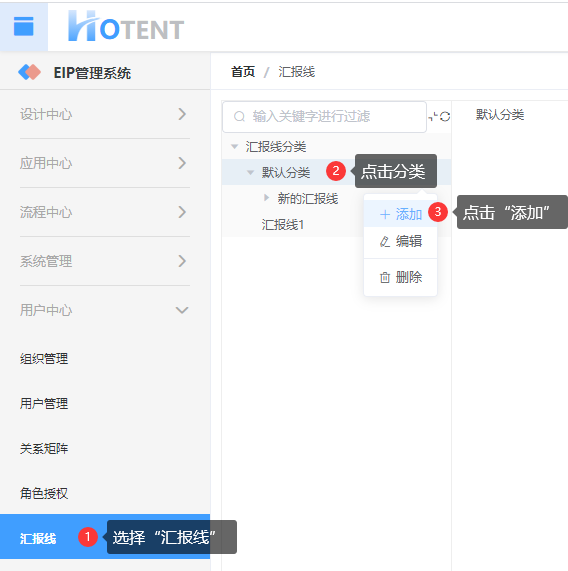This screenshot has width=568, height=571.
Task: Click the expand/collapse tree icon next to refresh
Action: tap(433, 117)
